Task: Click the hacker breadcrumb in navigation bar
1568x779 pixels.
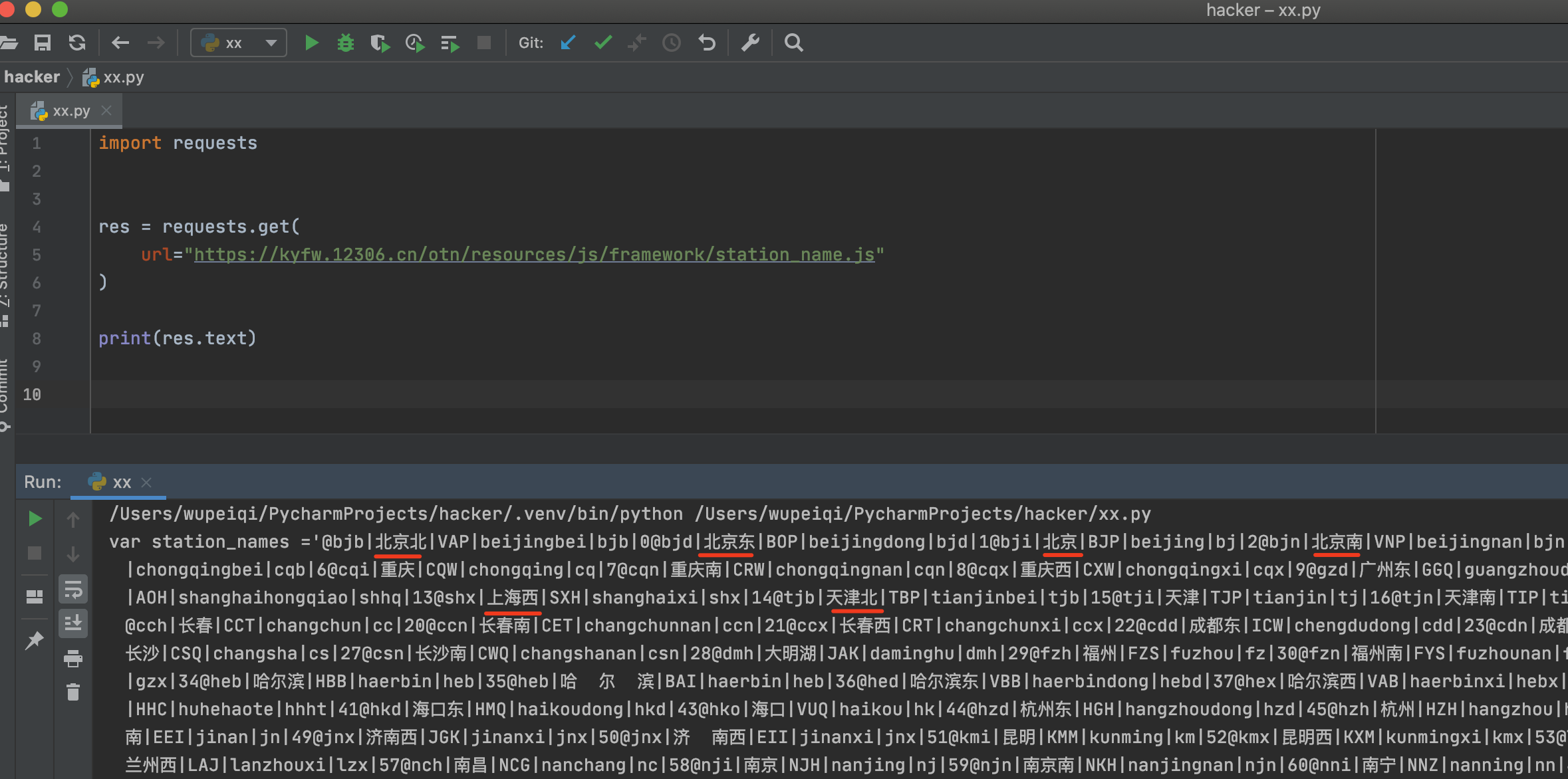Action: point(32,77)
